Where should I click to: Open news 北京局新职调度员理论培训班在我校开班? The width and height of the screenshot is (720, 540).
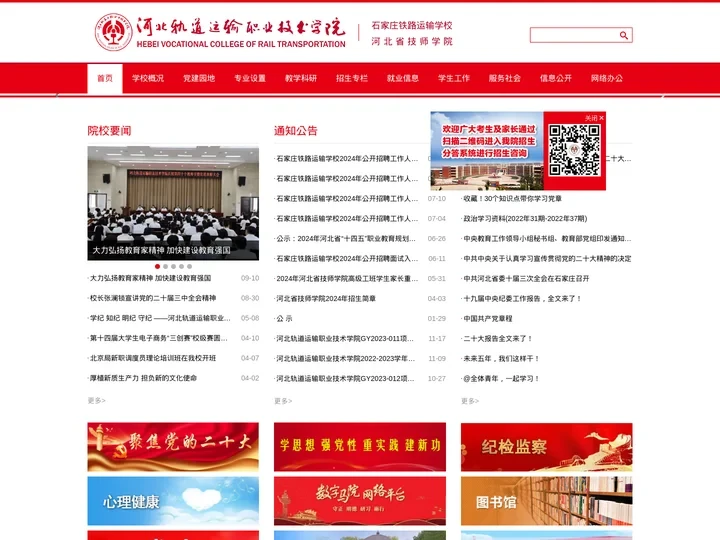pyautogui.click(x=152, y=358)
